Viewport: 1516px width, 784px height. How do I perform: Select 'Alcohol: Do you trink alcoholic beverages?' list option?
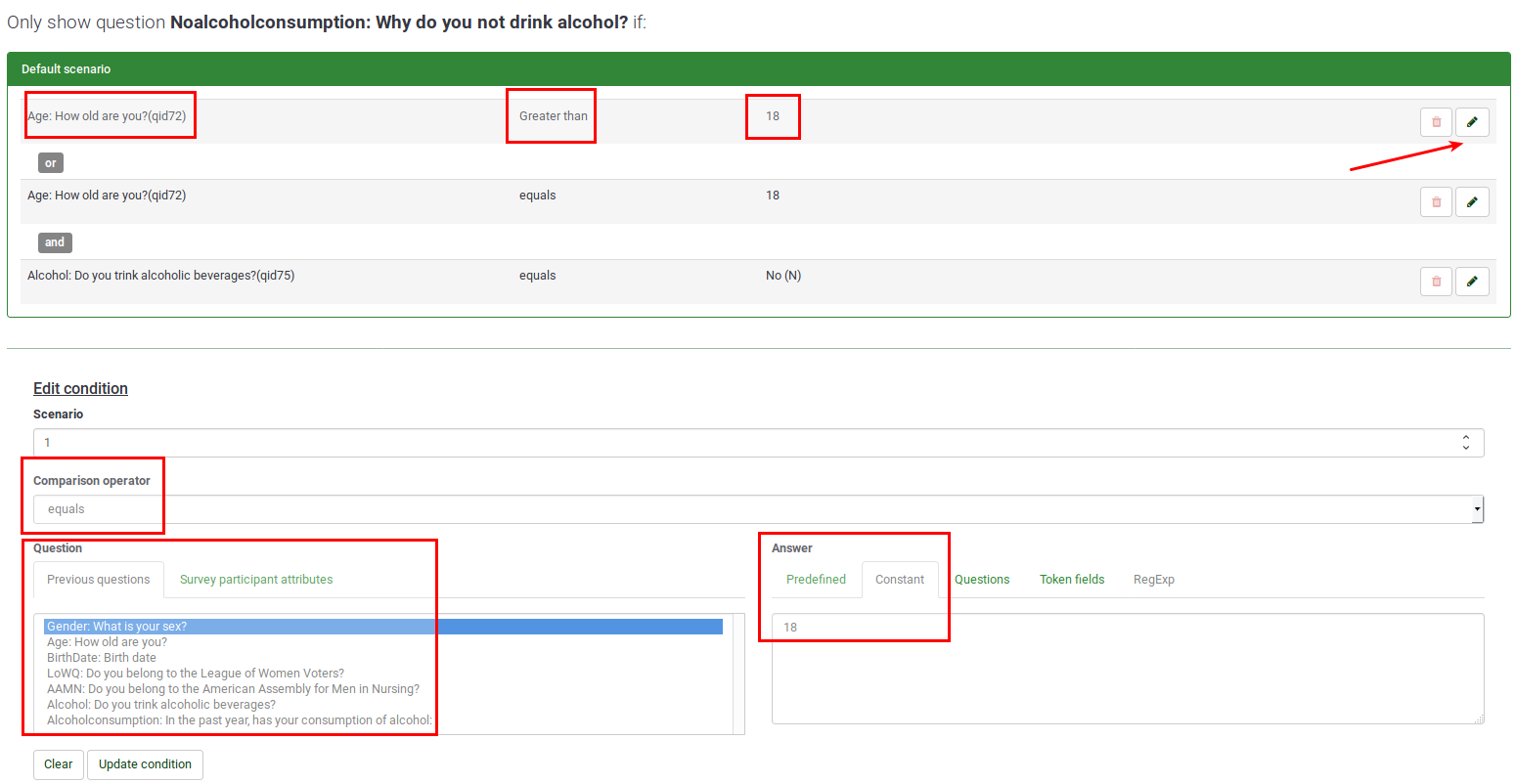point(383,705)
